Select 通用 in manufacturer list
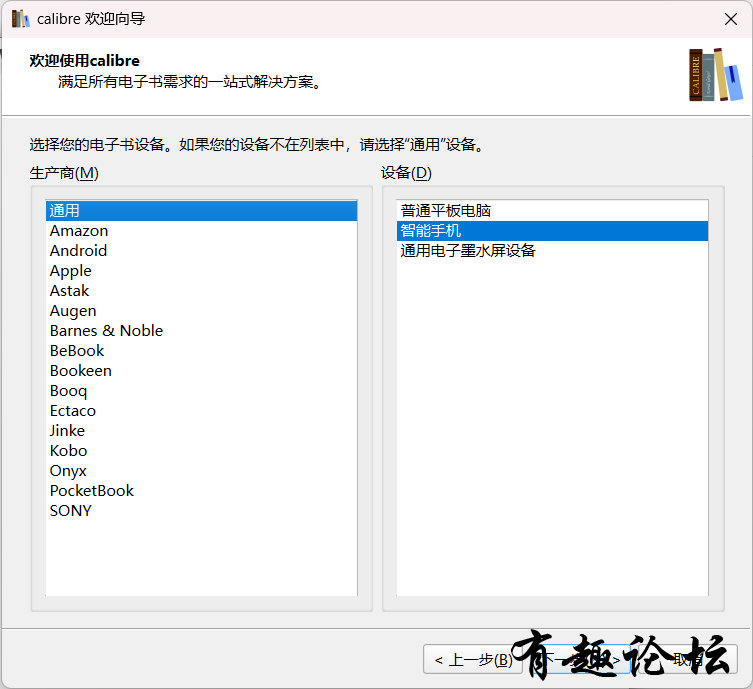753x689 pixels. coord(201,211)
